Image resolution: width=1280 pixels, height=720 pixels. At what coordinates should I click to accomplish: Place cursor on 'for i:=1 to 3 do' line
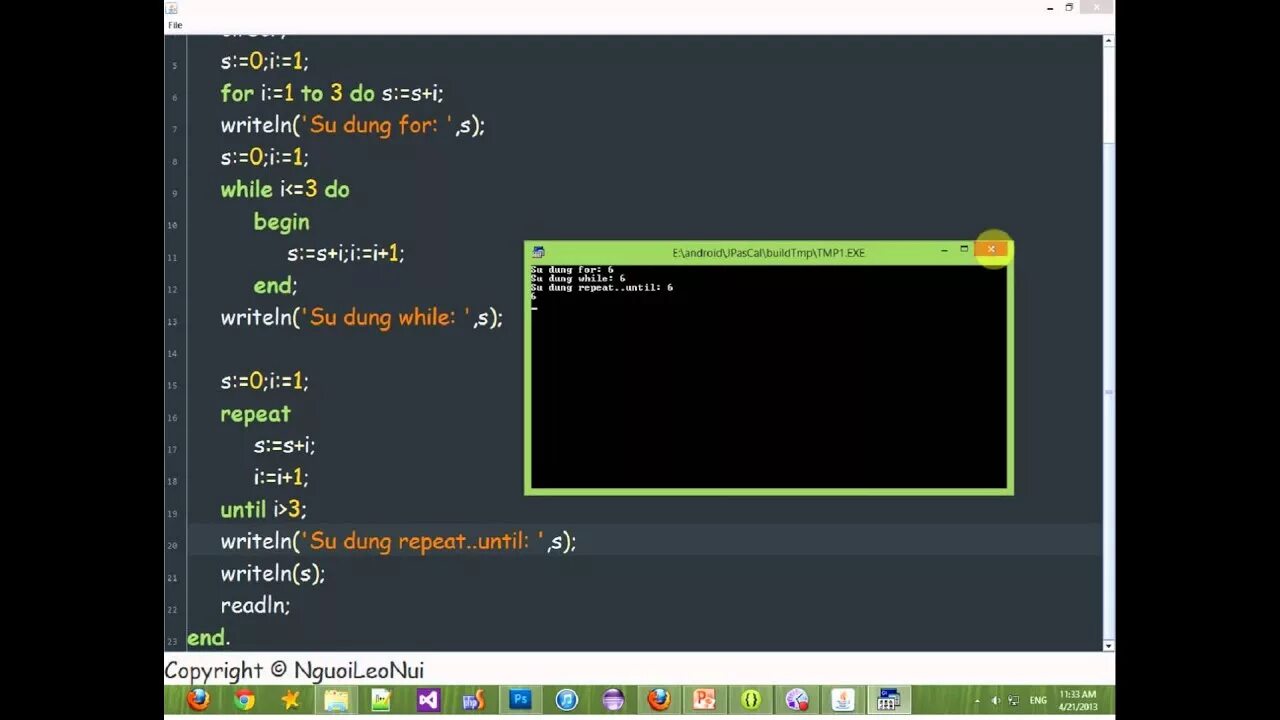(x=332, y=93)
